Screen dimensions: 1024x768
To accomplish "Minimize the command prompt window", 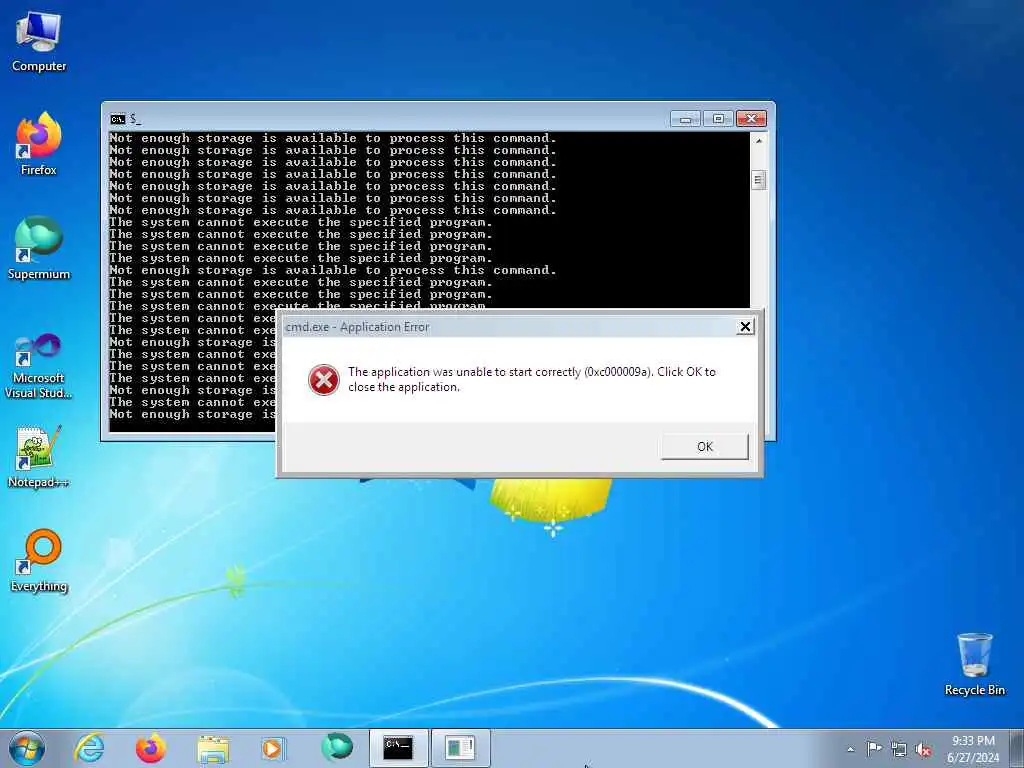I will (x=686, y=119).
